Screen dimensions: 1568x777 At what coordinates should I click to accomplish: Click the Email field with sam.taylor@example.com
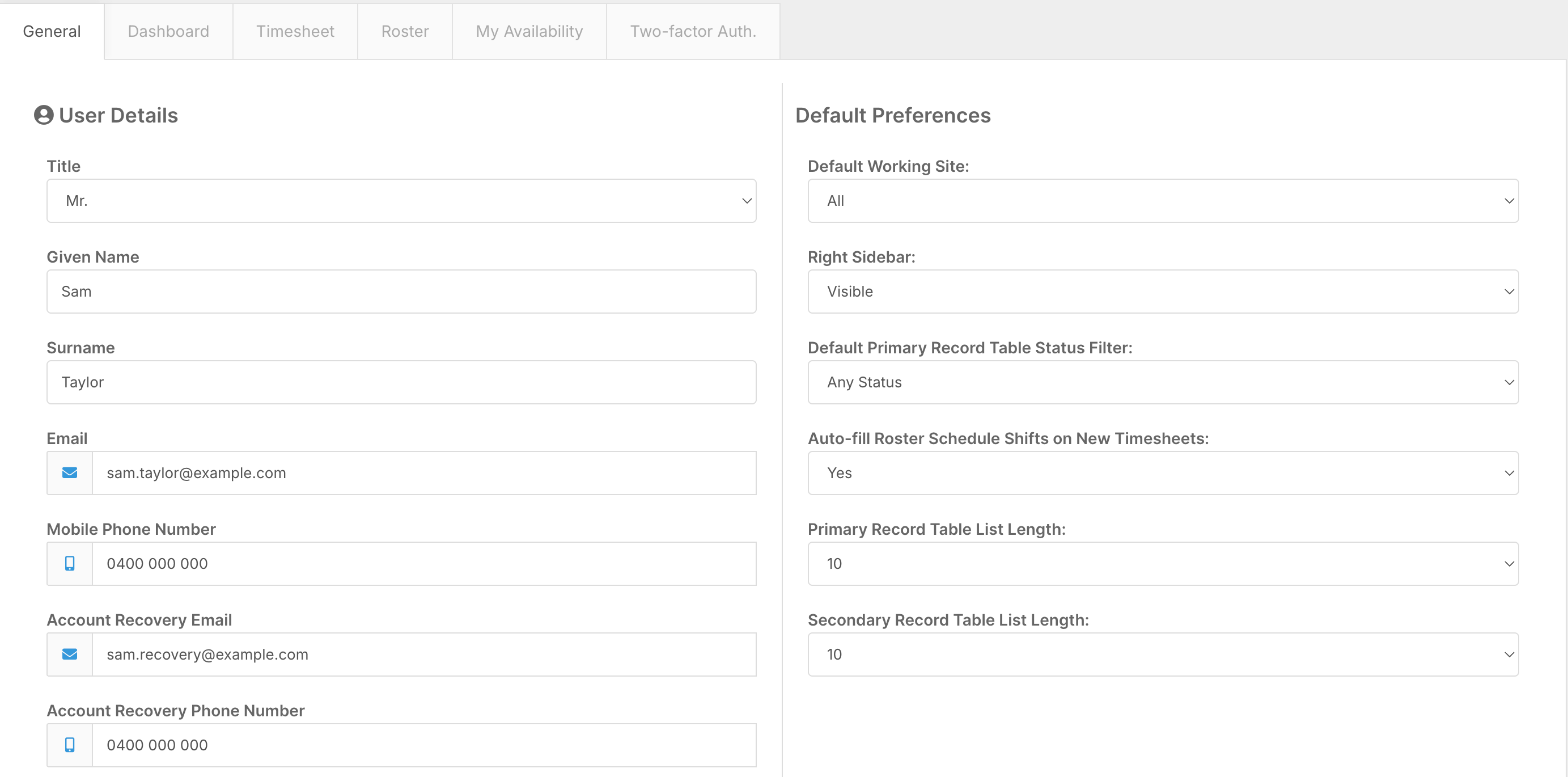[424, 473]
